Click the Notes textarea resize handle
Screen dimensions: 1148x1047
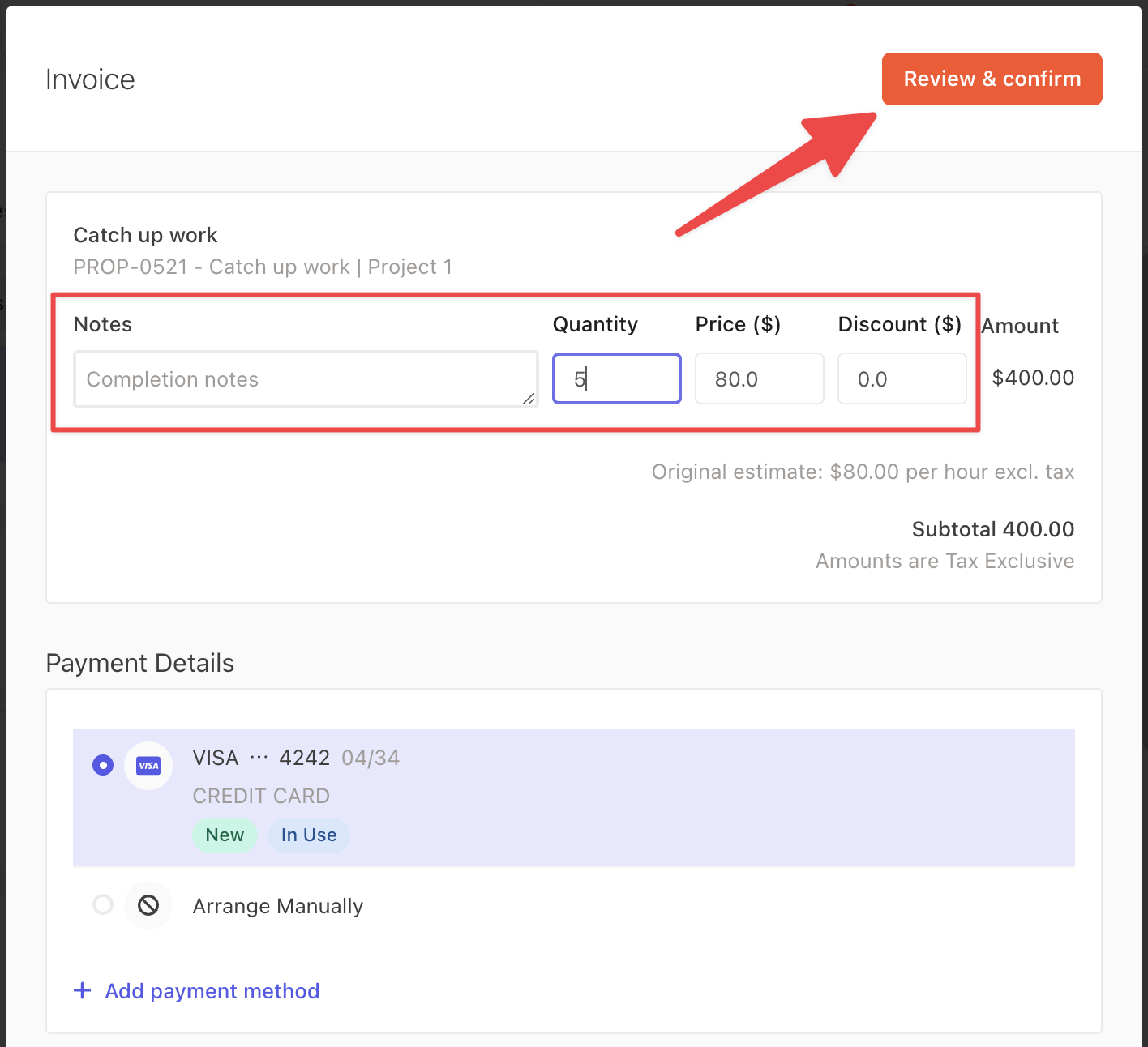pyautogui.click(x=529, y=398)
